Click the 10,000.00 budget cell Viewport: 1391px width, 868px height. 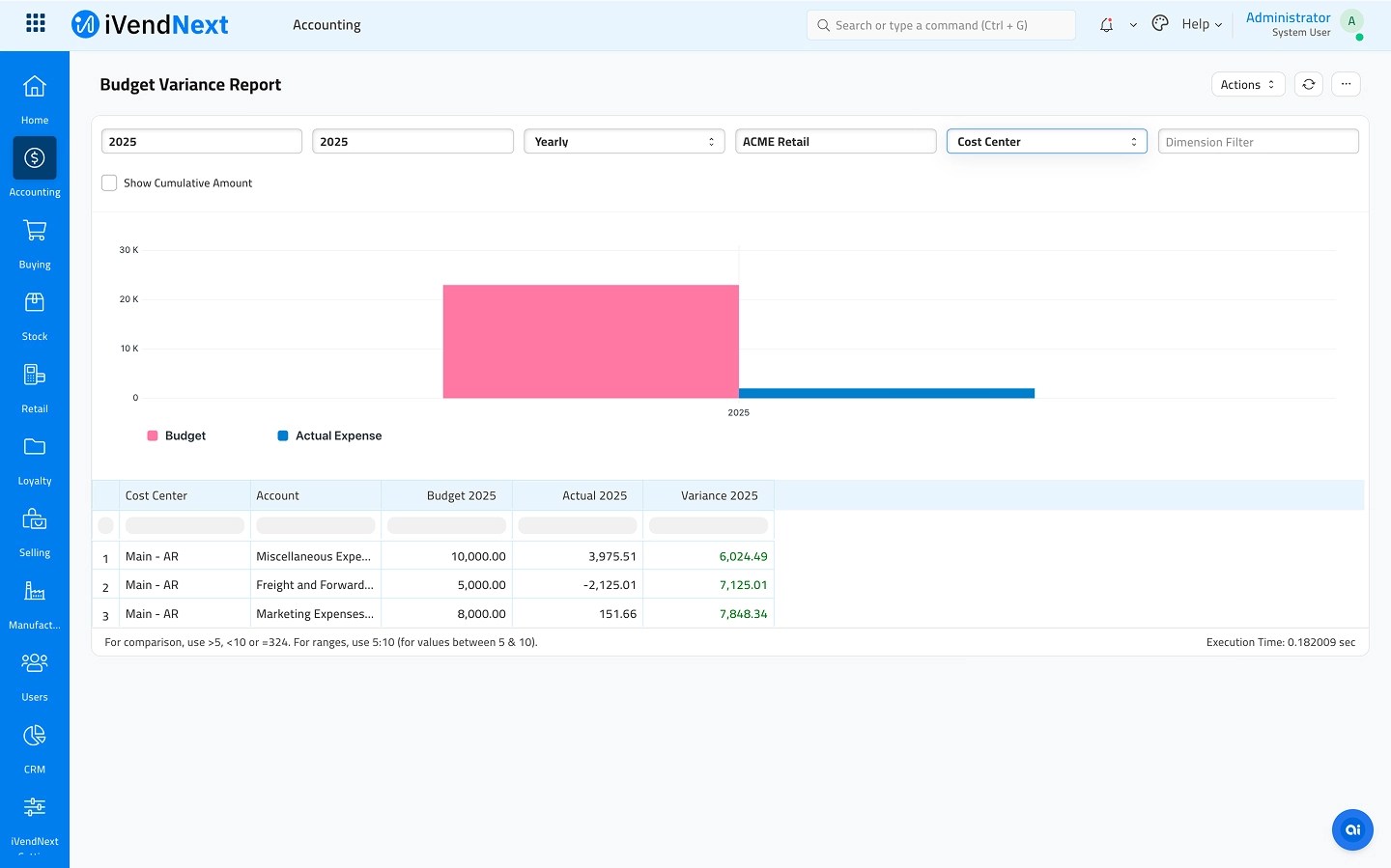point(446,556)
